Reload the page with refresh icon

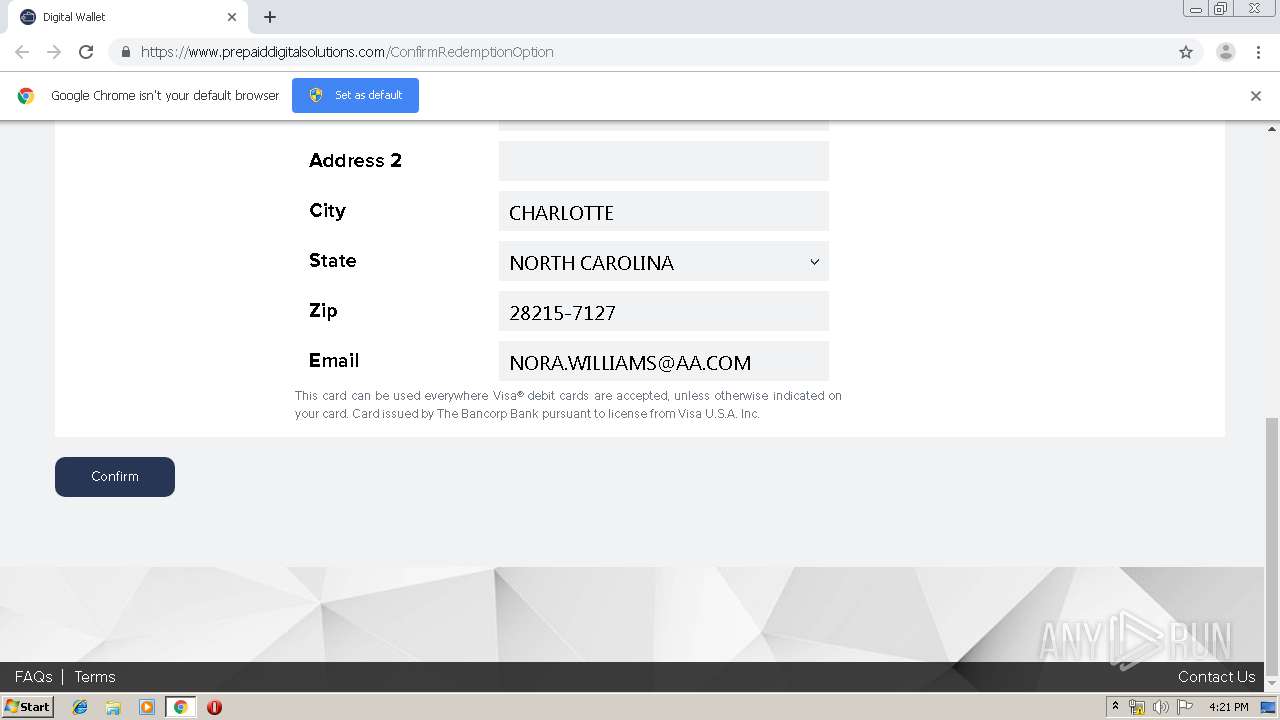click(x=86, y=52)
